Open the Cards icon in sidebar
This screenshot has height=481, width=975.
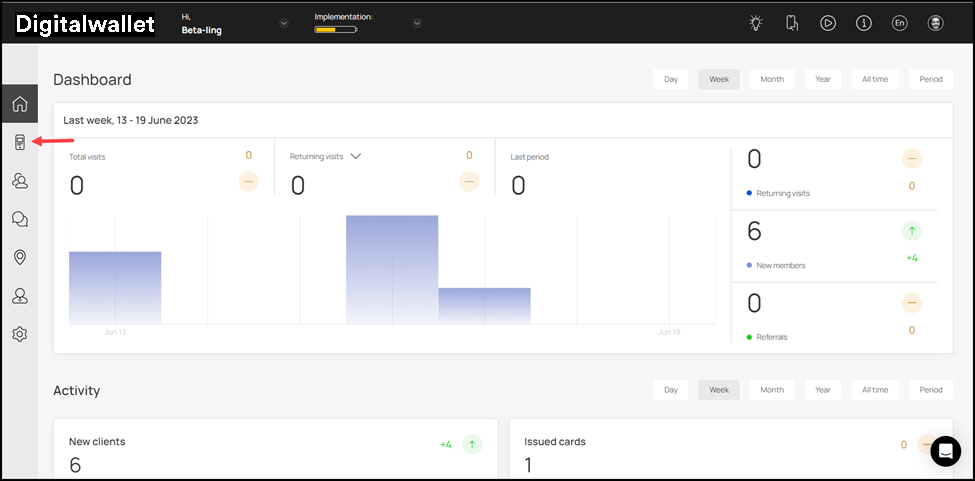pos(19,143)
